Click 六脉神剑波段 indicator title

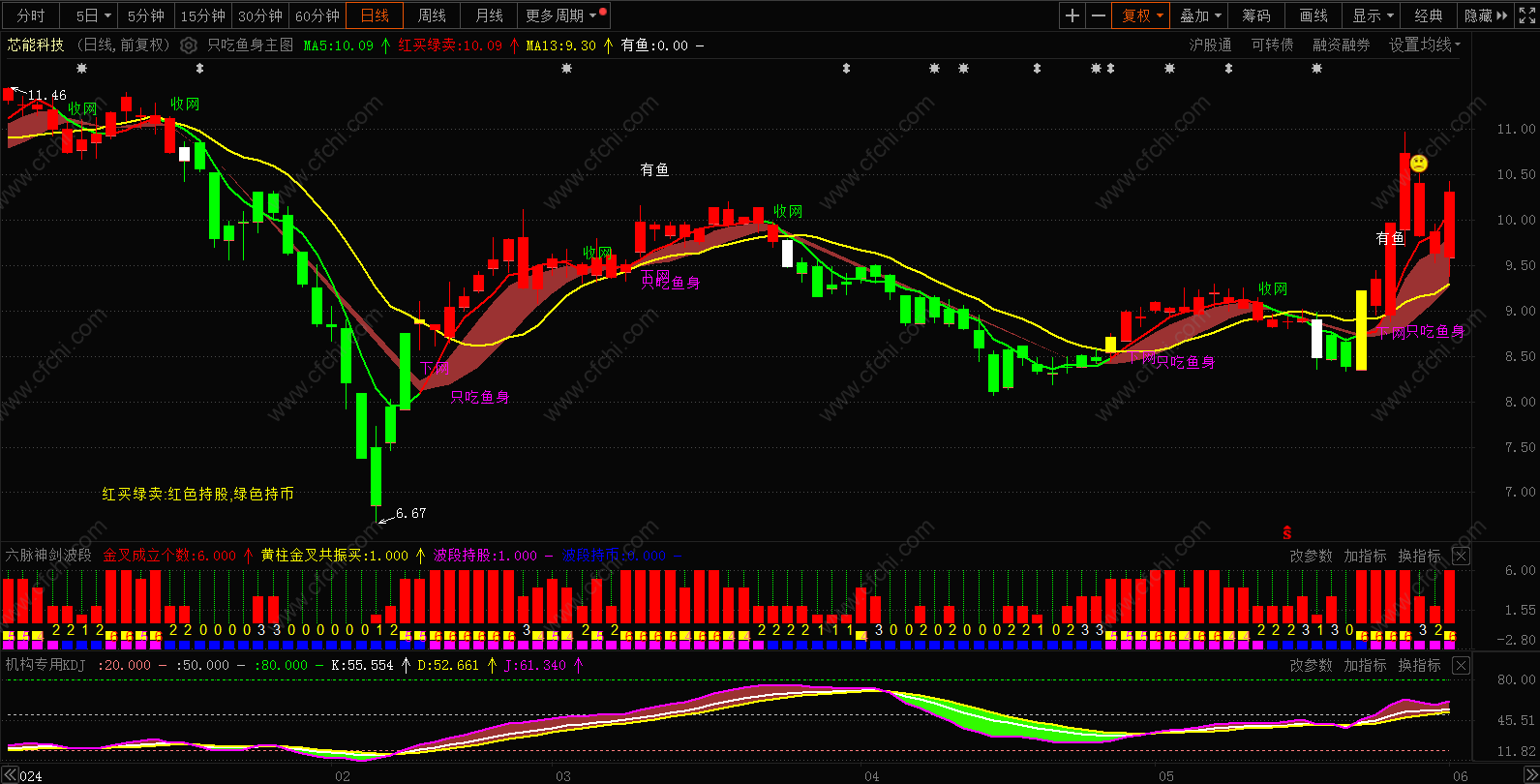click(48, 556)
